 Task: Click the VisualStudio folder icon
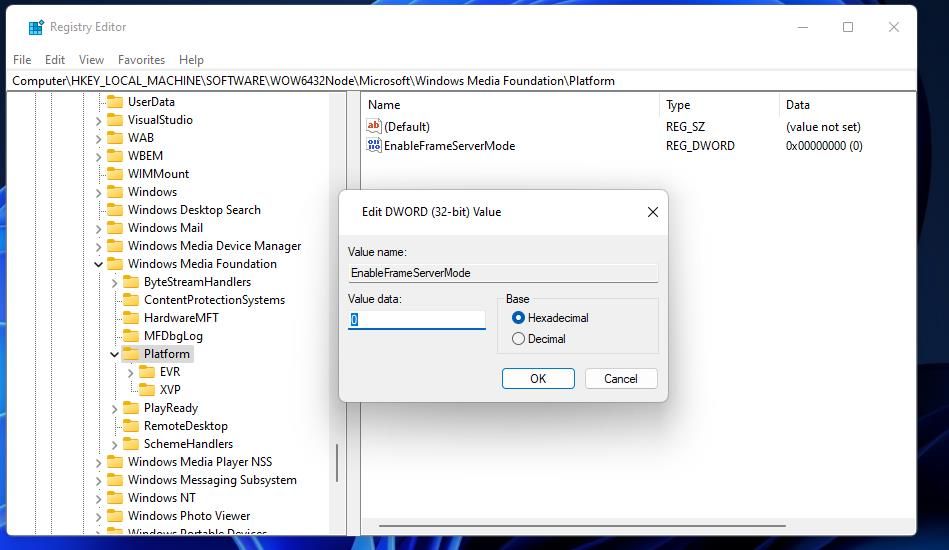(115, 120)
